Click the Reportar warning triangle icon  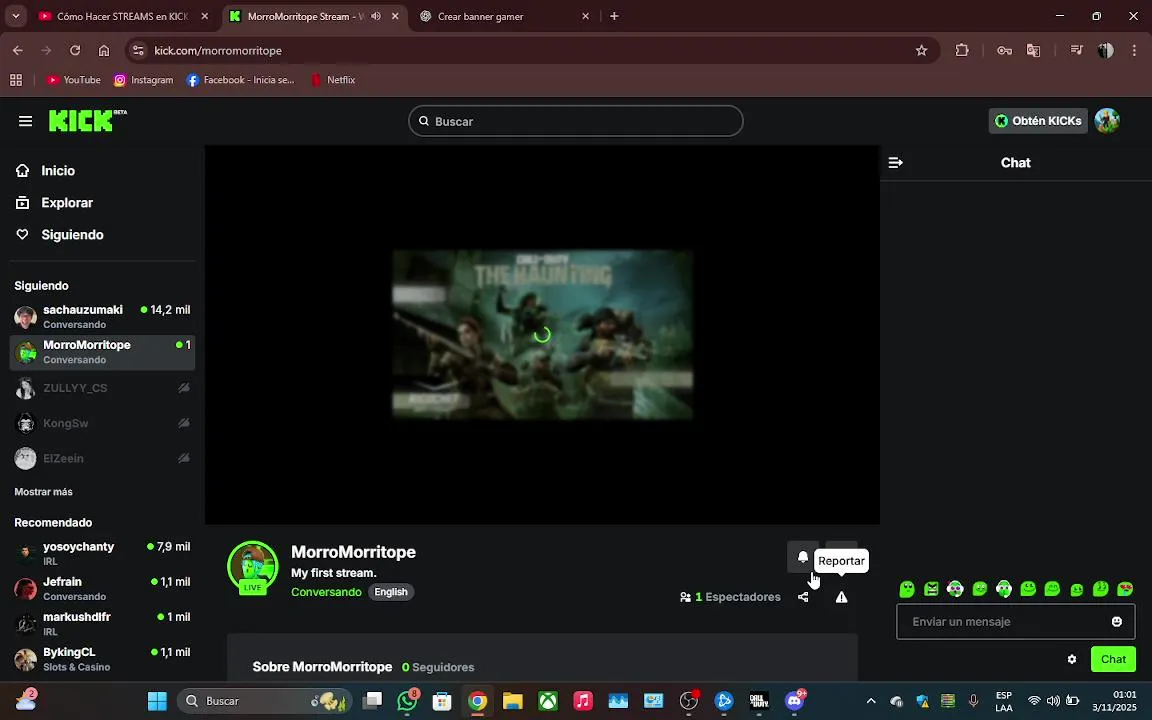tap(841, 597)
